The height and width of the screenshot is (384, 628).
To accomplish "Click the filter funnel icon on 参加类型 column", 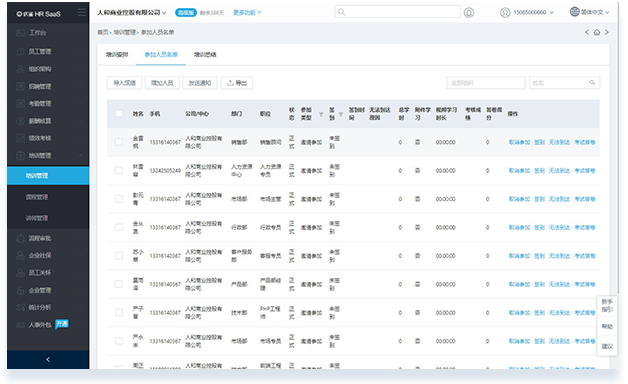I will tap(321, 115).
